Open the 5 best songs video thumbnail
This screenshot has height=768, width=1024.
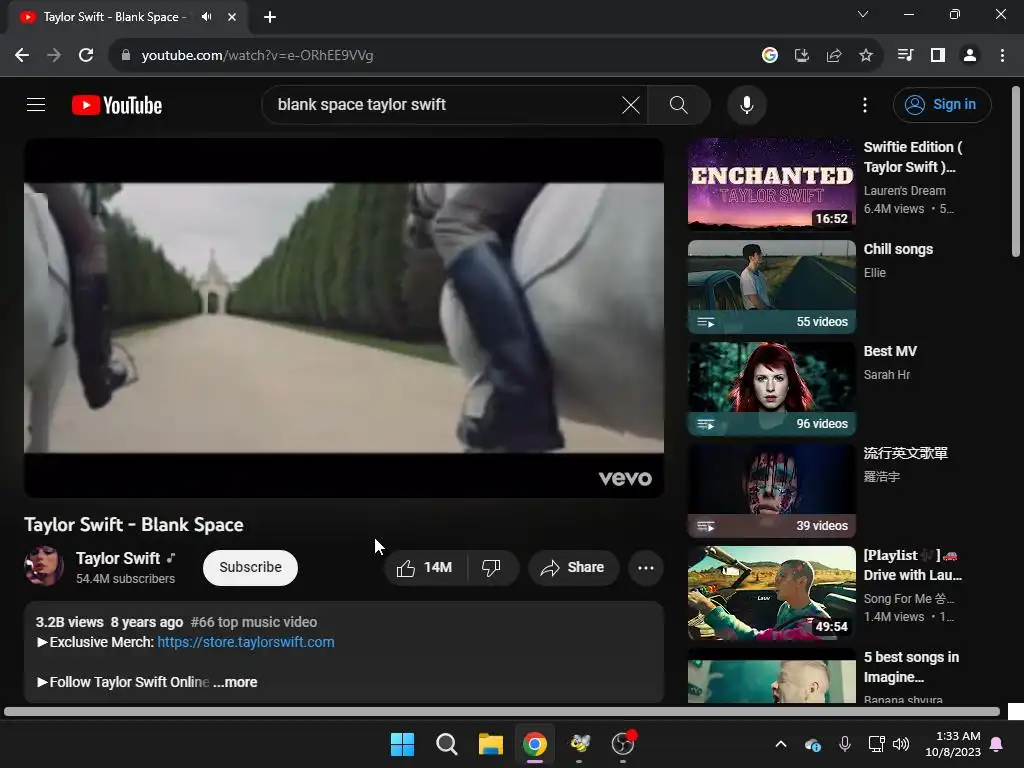[x=771, y=676]
